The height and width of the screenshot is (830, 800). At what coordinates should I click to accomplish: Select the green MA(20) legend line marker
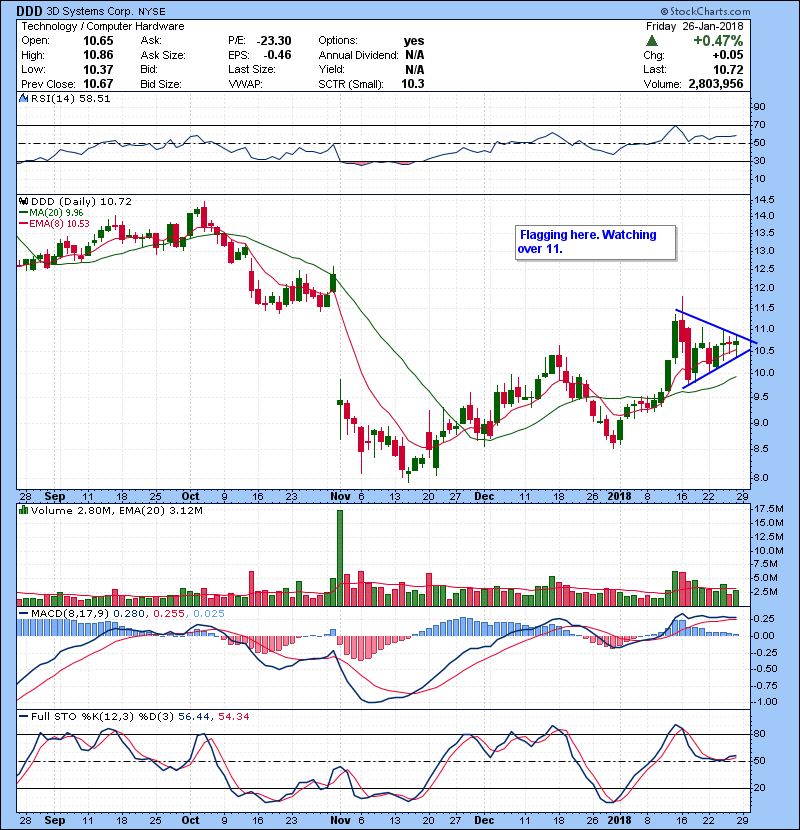click(x=23, y=213)
